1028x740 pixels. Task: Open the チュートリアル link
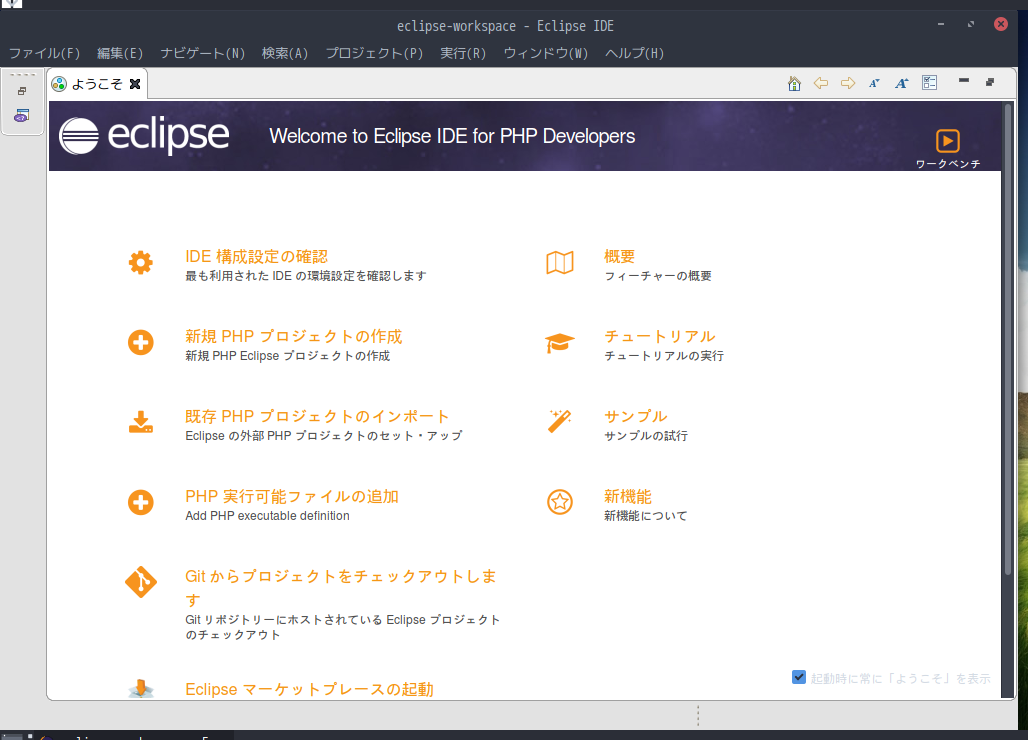(x=660, y=336)
